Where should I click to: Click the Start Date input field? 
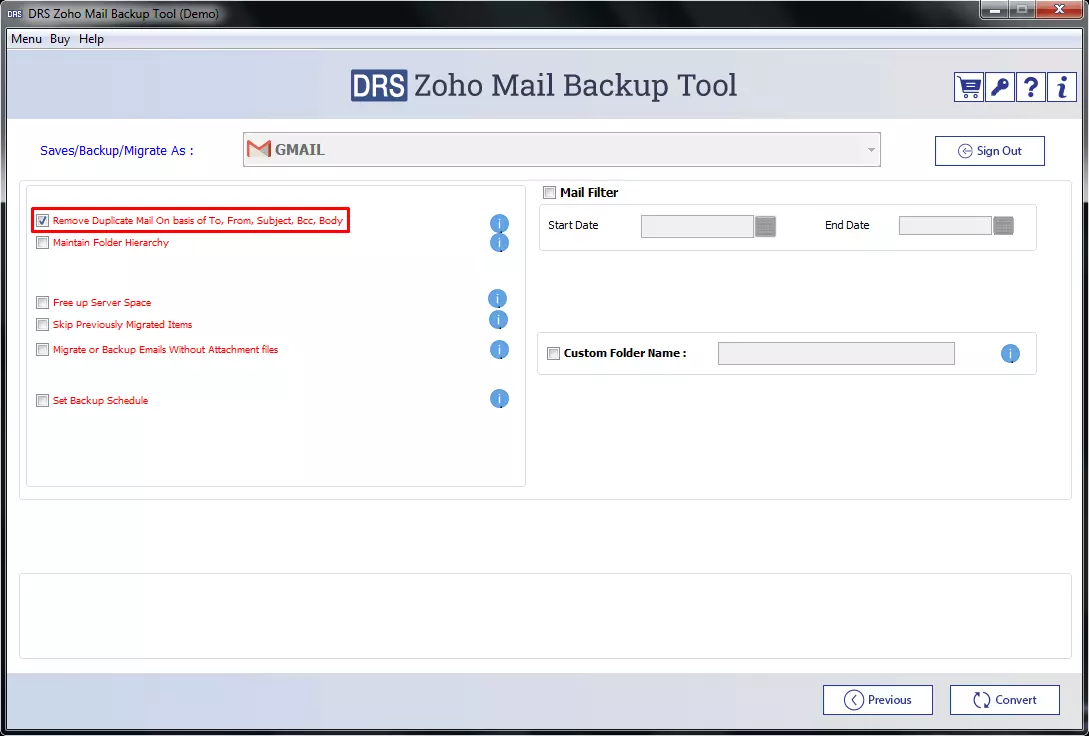point(697,226)
